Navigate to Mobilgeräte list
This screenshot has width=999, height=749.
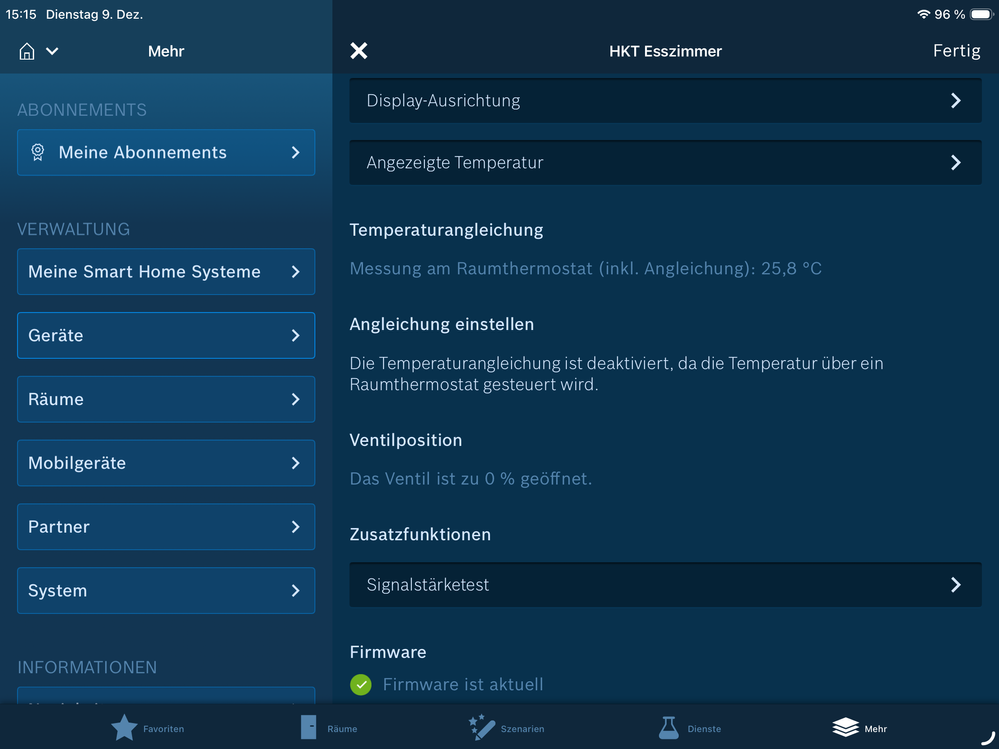click(165, 463)
